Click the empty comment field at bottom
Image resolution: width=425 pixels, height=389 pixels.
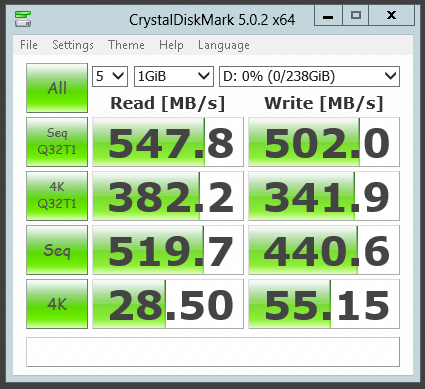tap(213, 352)
